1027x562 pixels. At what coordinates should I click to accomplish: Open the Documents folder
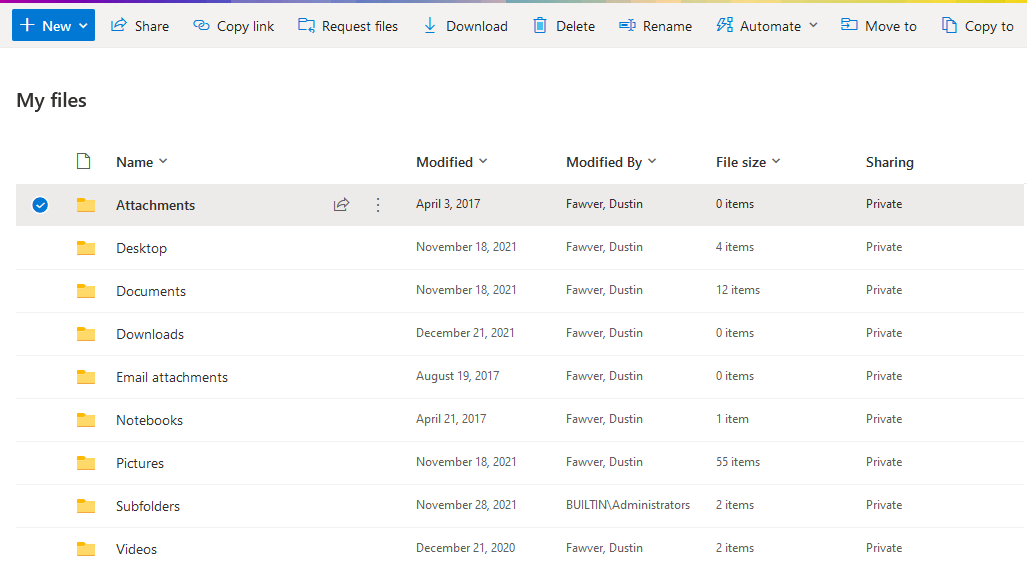[151, 291]
